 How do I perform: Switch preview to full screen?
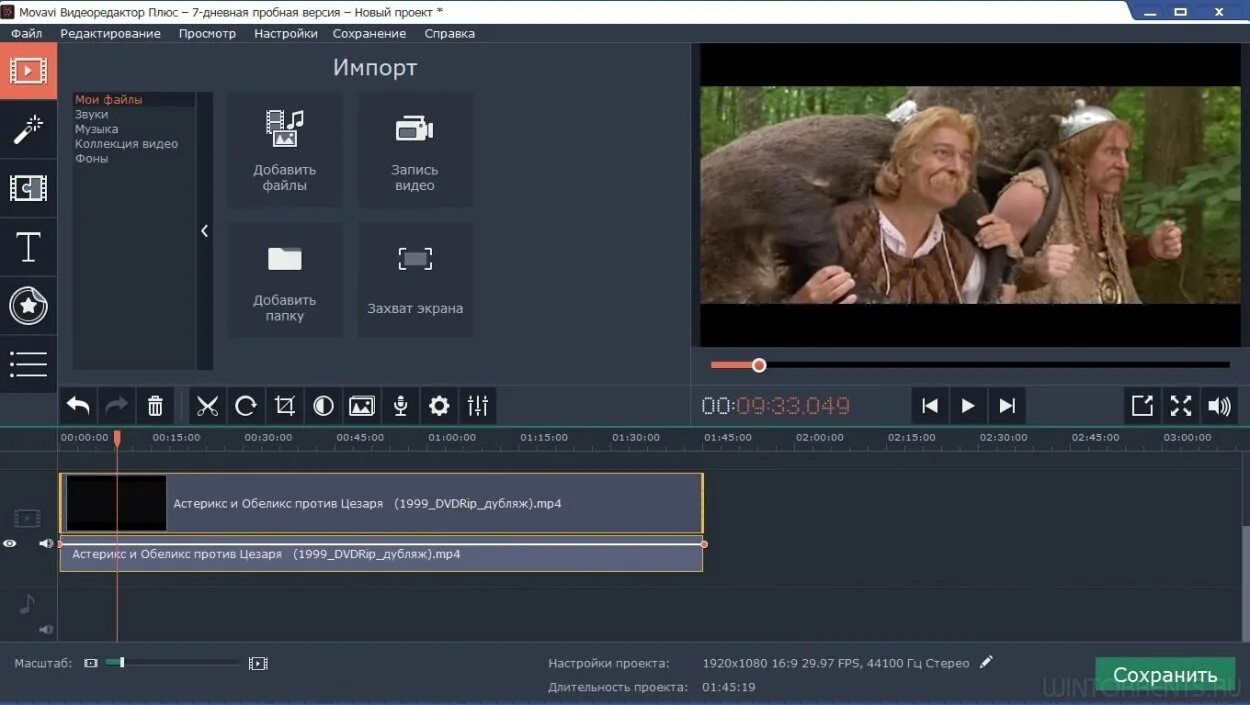[x=1181, y=406]
